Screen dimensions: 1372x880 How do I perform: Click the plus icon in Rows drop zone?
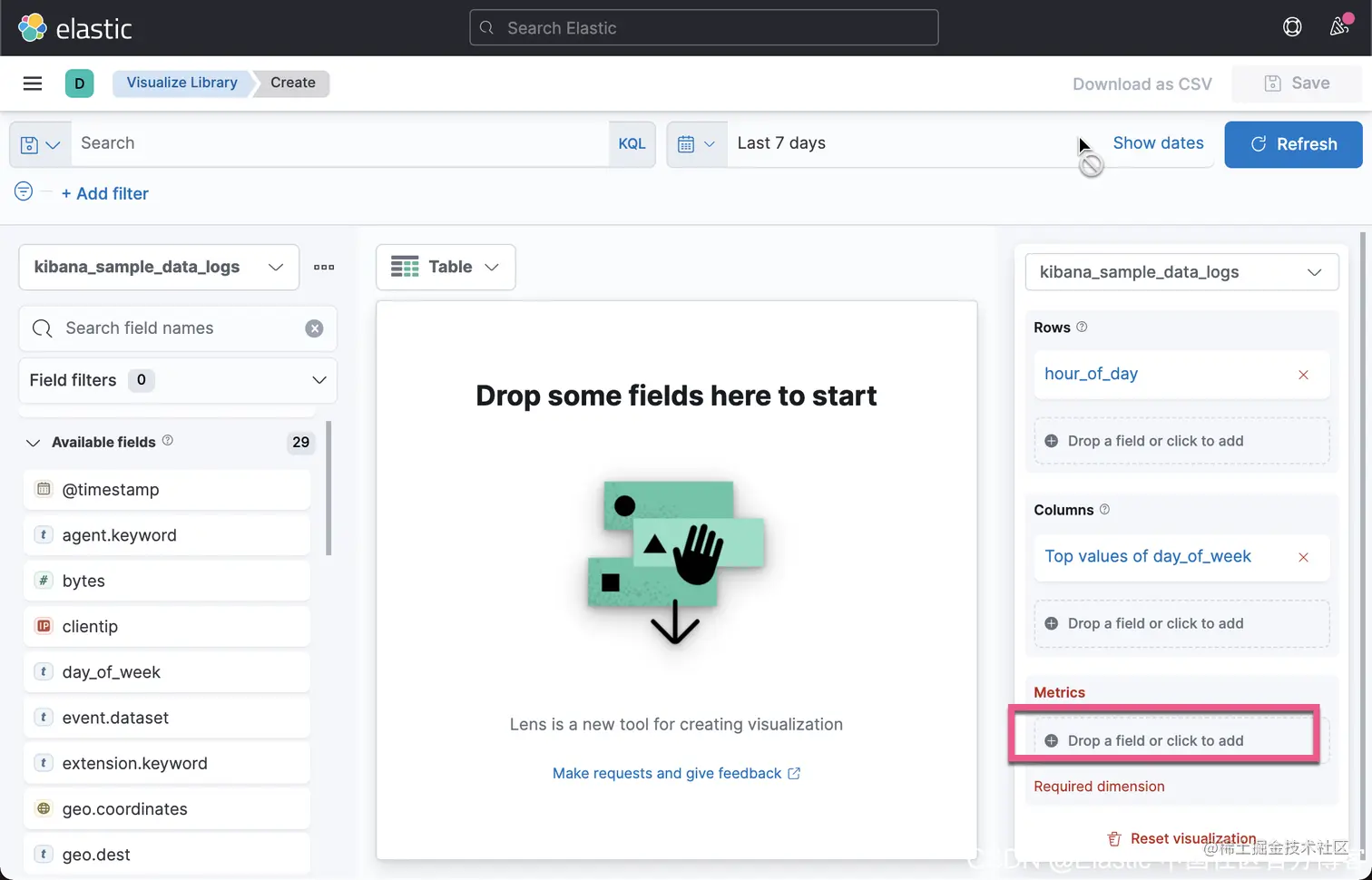[1051, 441]
